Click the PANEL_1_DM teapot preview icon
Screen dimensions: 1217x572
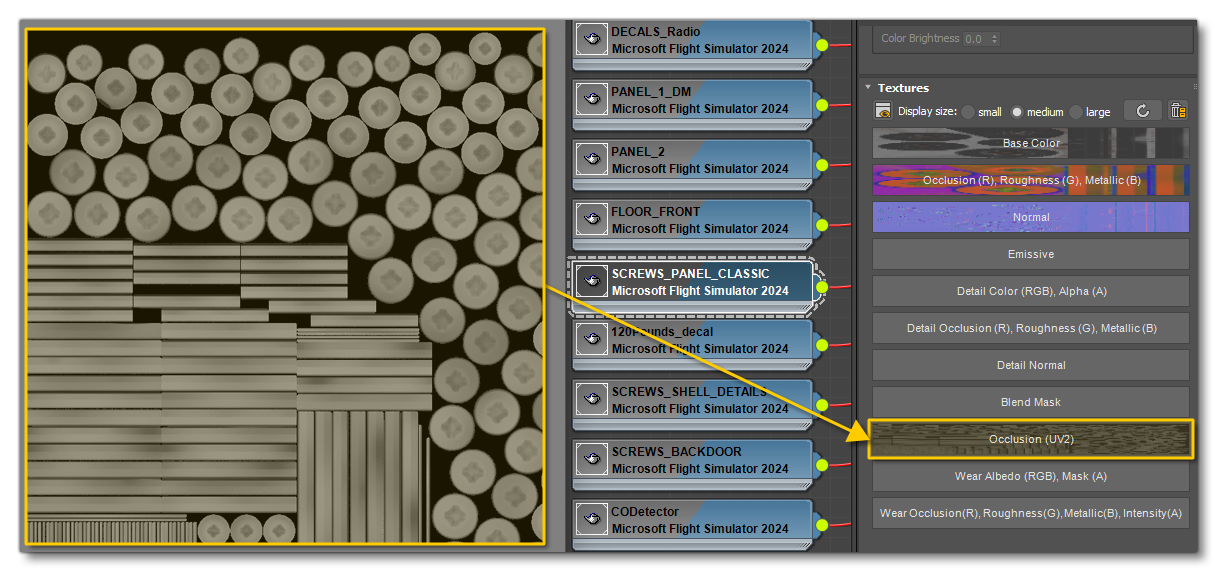(x=591, y=100)
